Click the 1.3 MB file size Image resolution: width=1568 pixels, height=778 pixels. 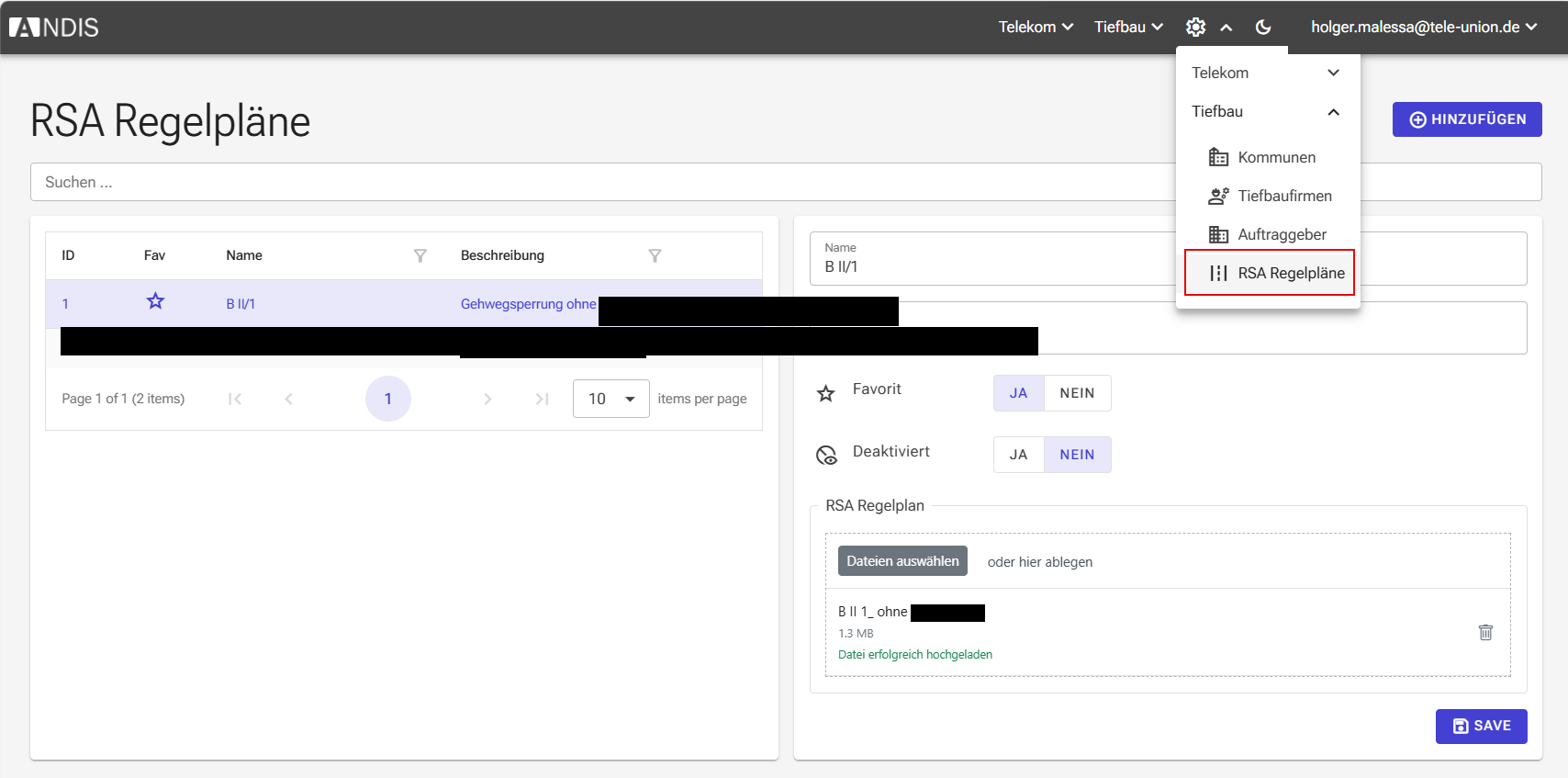pyautogui.click(x=856, y=634)
